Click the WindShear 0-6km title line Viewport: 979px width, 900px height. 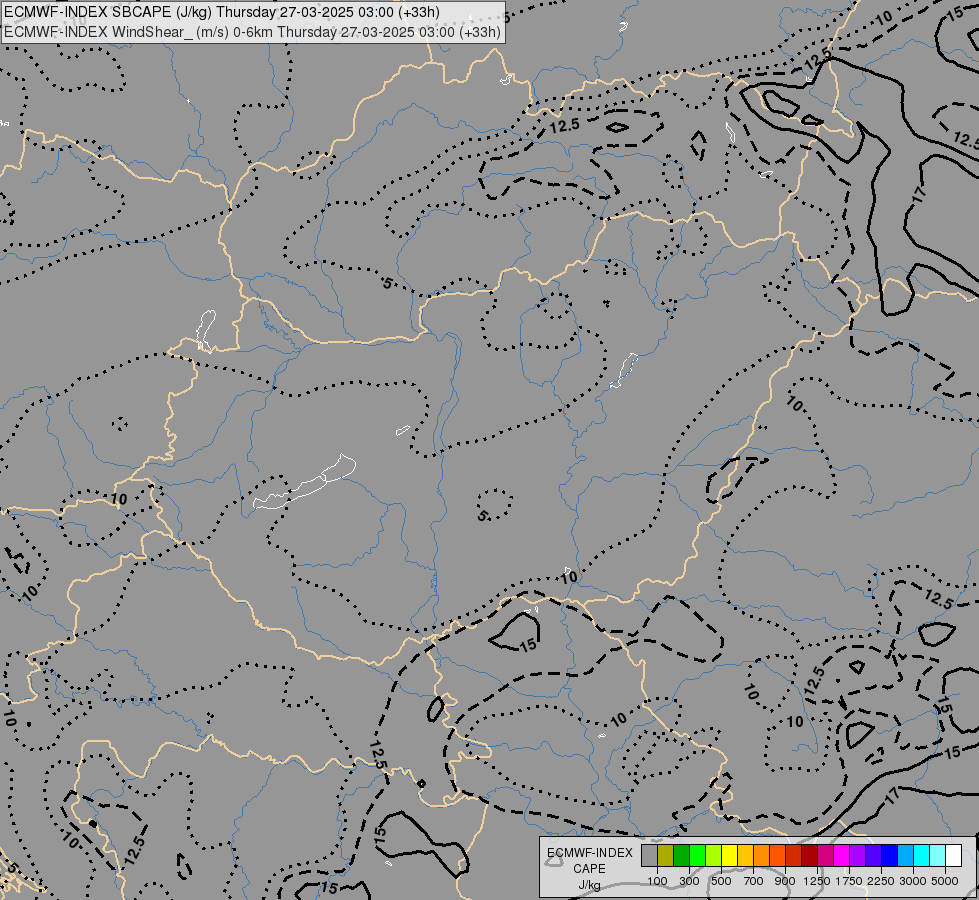(x=252, y=32)
